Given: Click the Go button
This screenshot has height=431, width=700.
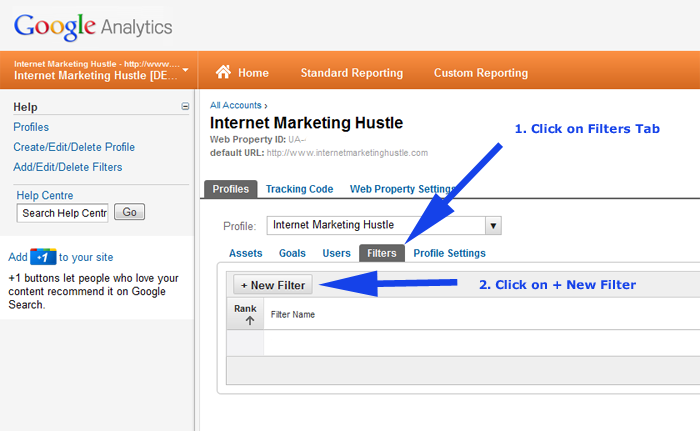Looking at the screenshot, I should (x=129, y=212).
